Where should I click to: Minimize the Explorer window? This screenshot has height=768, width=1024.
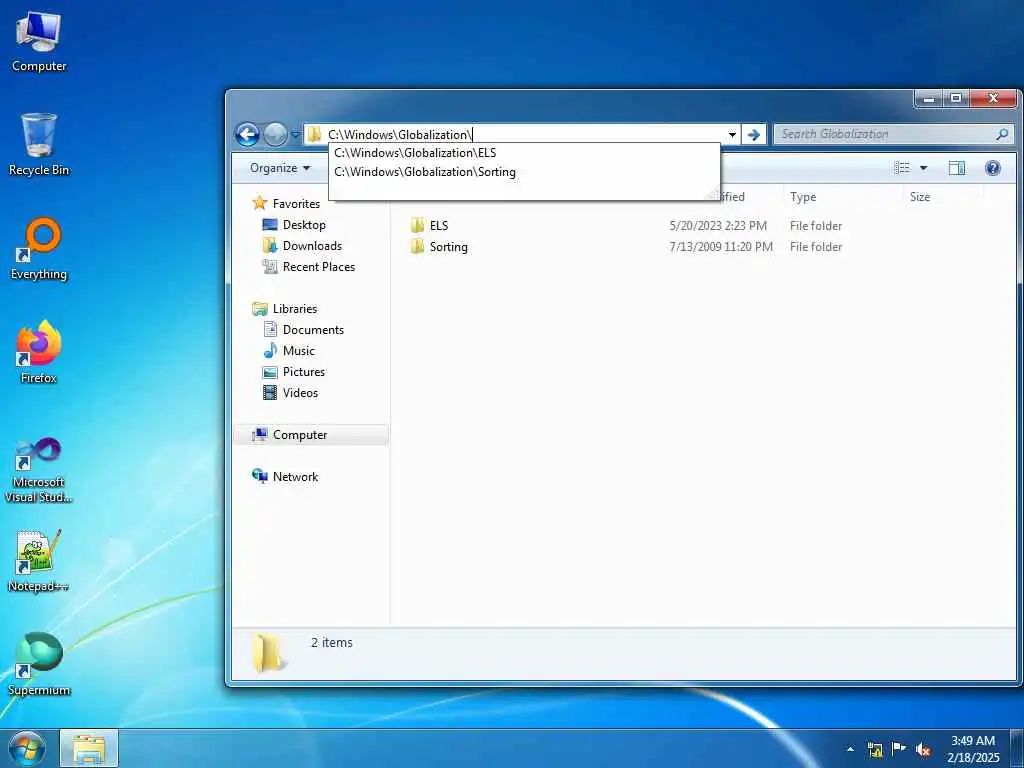pos(929,99)
